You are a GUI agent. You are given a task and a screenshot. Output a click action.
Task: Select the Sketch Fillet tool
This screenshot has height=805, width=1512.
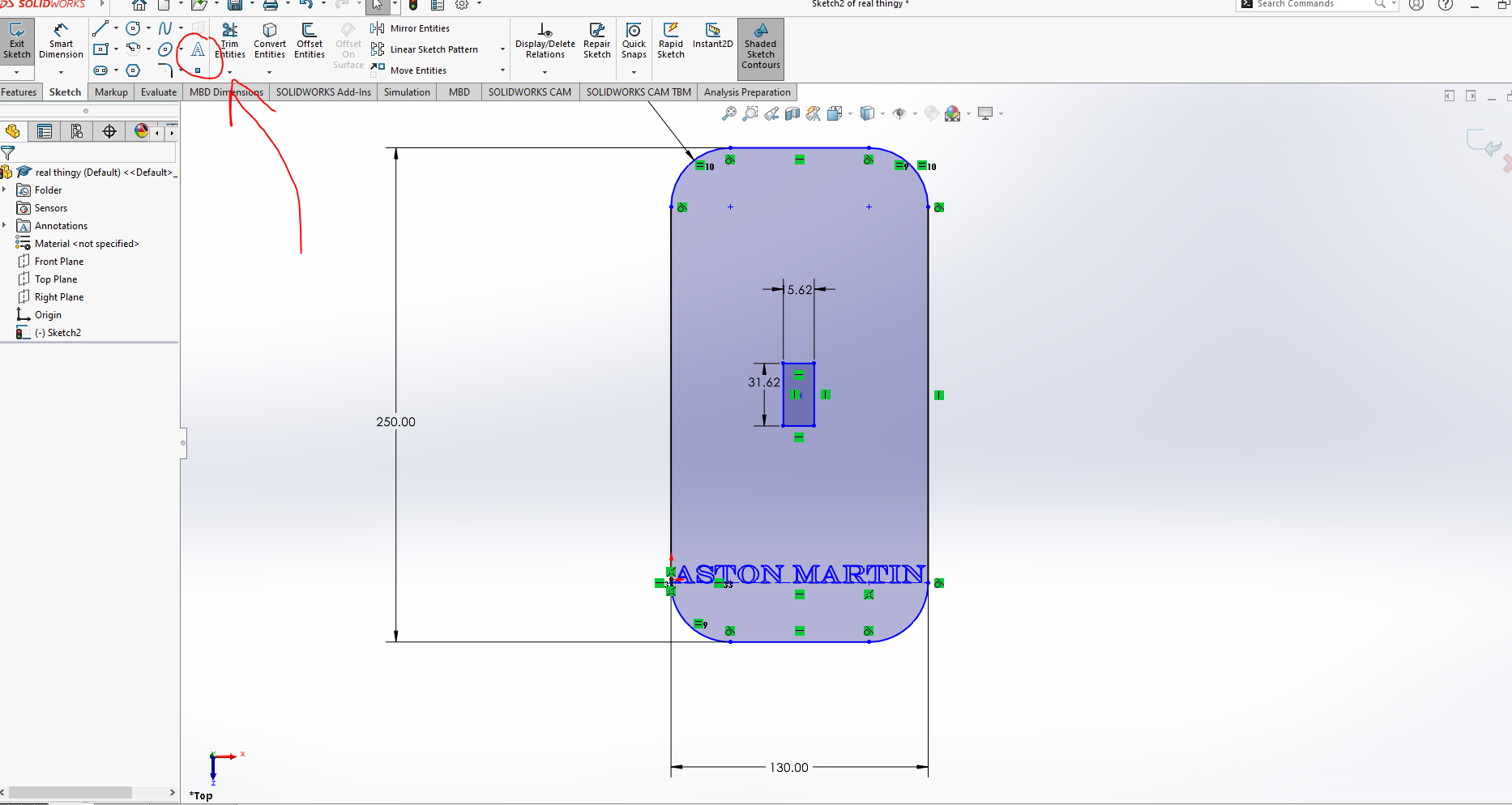pos(165,70)
